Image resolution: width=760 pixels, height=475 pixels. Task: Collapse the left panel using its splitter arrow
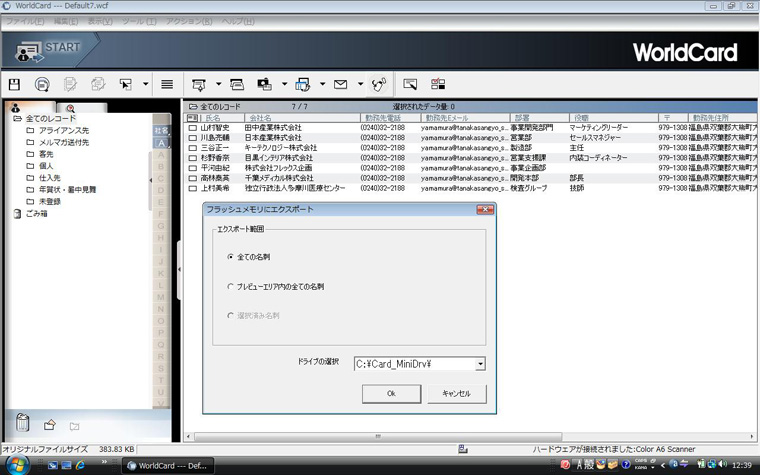click(x=179, y=269)
